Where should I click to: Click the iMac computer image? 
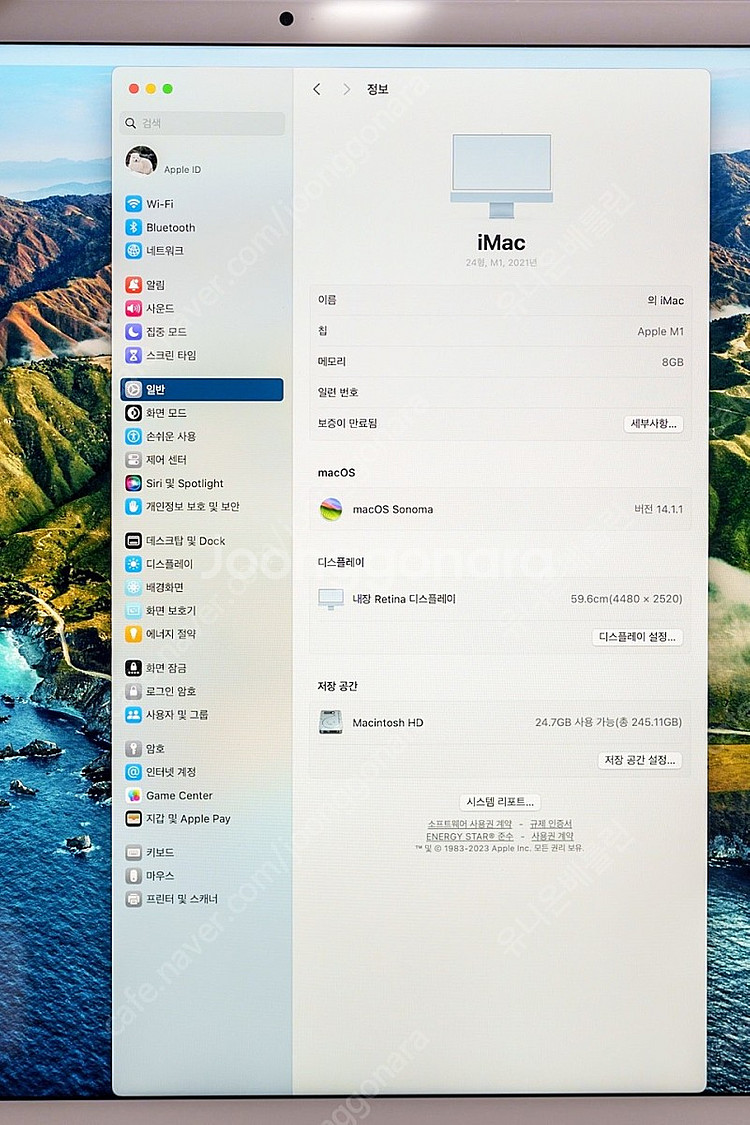click(502, 176)
